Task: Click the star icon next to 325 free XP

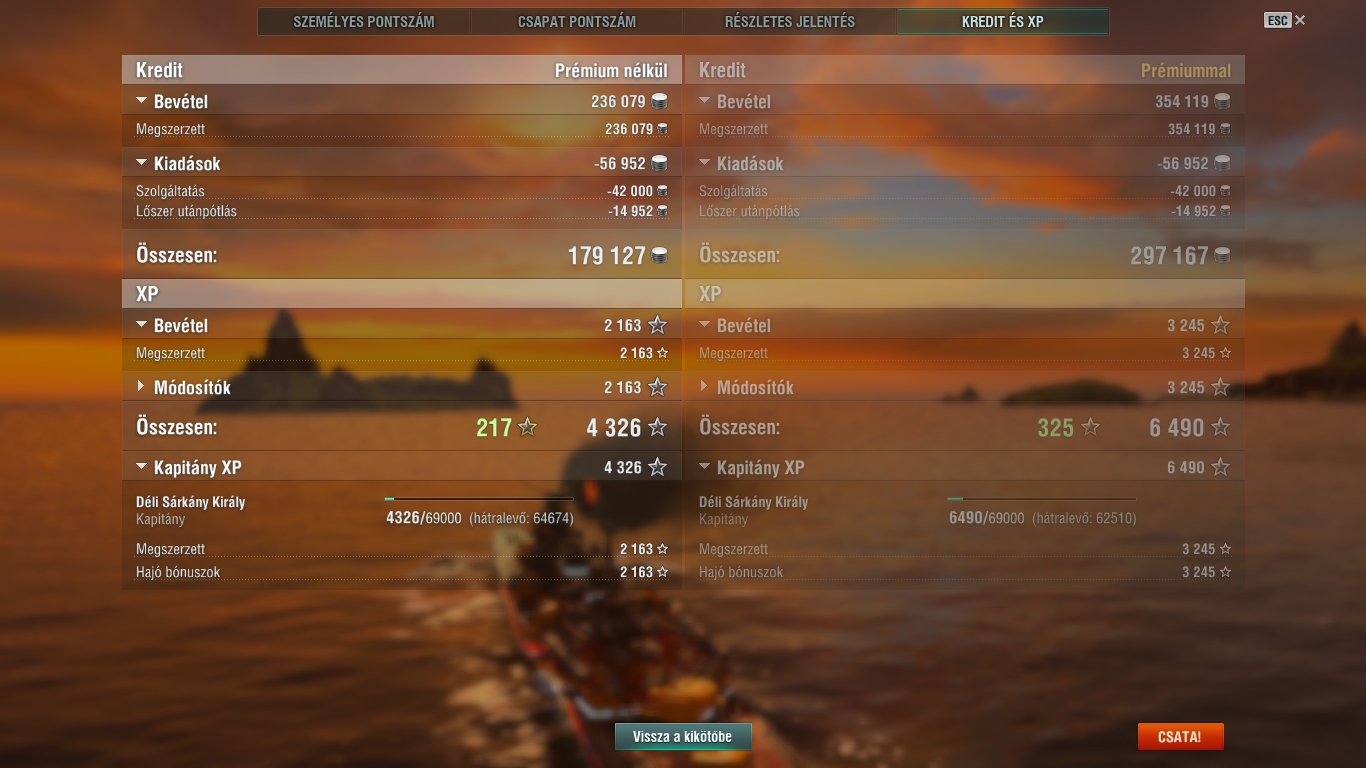Action: (x=1090, y=428)
